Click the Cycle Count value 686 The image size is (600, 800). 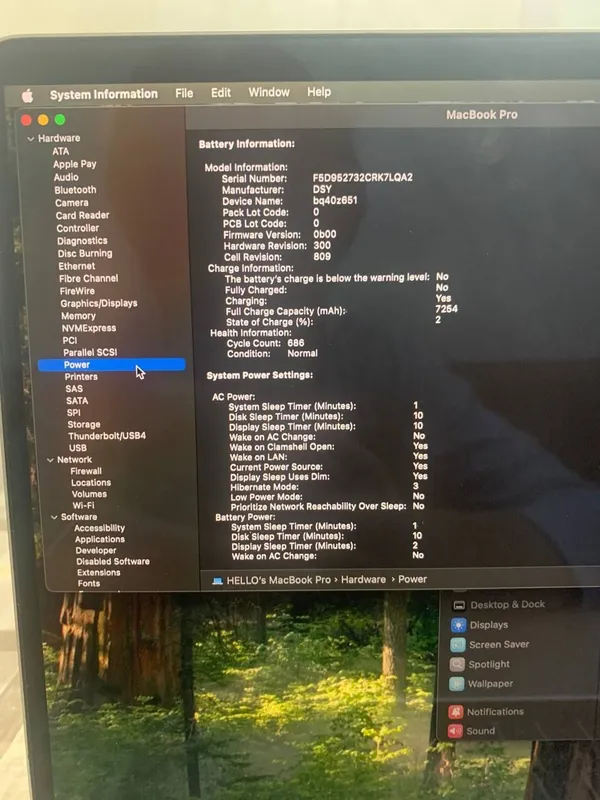tap(296, 343)
